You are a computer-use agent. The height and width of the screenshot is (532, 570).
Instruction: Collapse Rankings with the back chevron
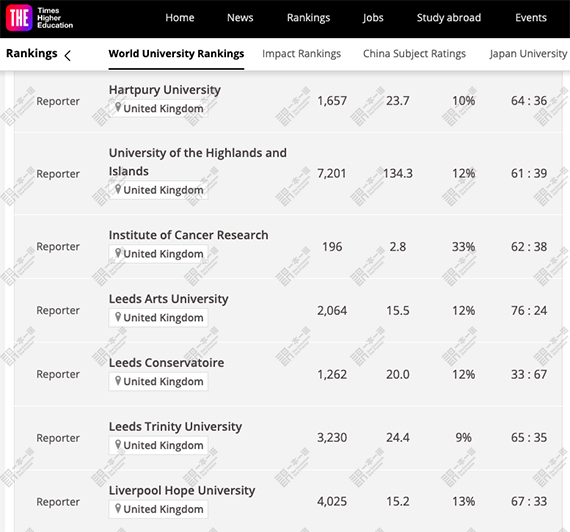[x=68, y=56]
